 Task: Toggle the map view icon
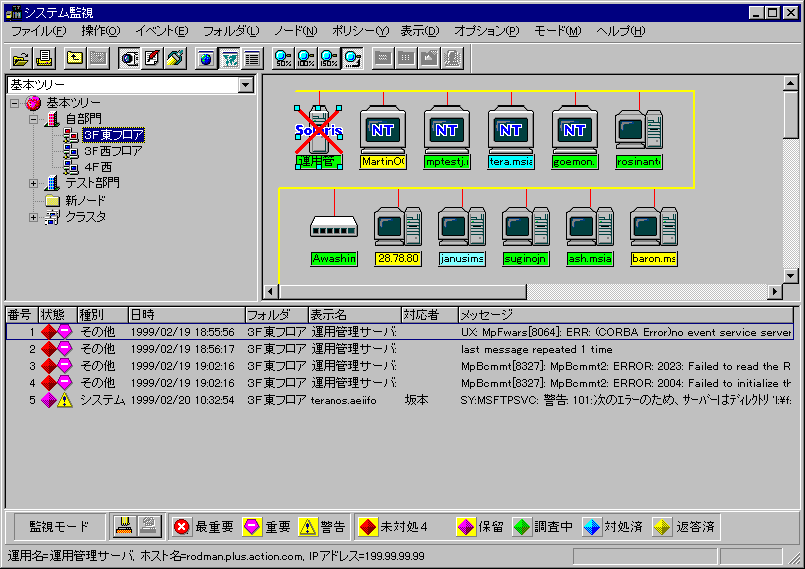tap(229, 59)
